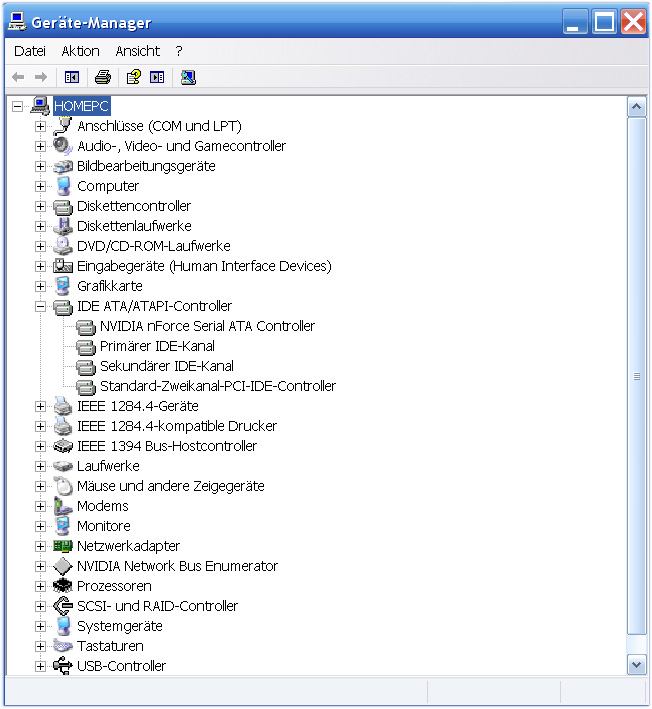This screenshot has width=652, height=709.
Task: Open the ? help menu
Action: [x=179, y=51]
